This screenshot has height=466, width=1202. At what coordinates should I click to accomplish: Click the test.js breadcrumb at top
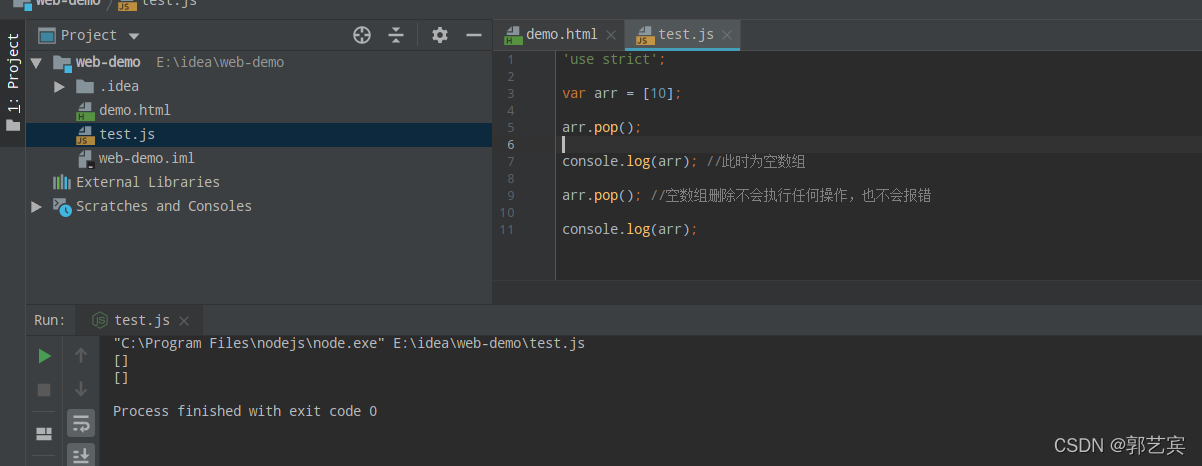[158, 3]
